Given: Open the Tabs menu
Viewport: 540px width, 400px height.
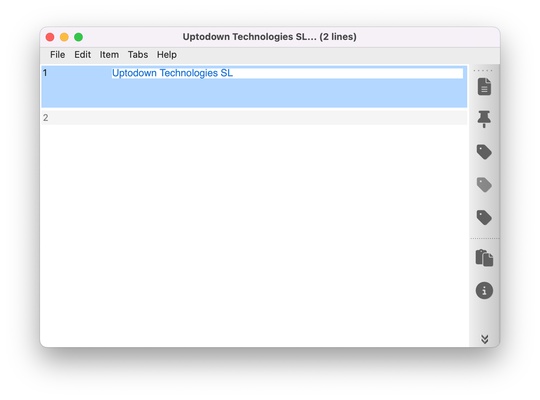Looking at the screenshot, I should tap(138, 55).
